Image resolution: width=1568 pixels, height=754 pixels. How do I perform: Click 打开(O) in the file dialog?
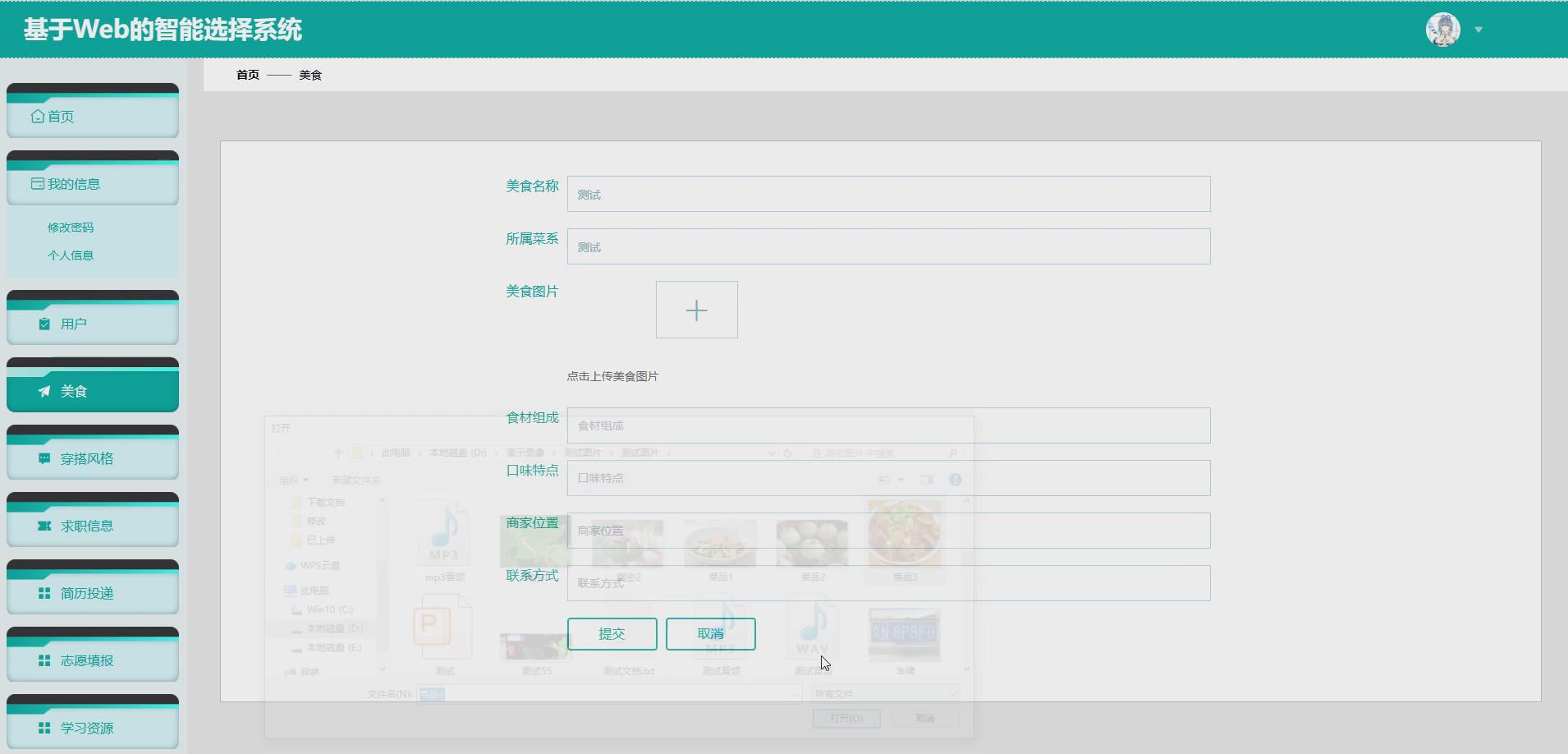pyautogui.click(x=846, y=717)
